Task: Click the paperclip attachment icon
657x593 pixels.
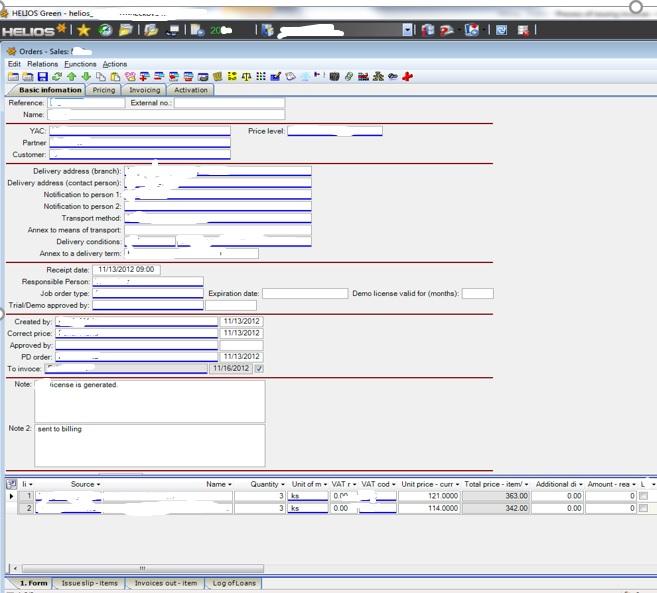Action: click(x=349, y=76)
